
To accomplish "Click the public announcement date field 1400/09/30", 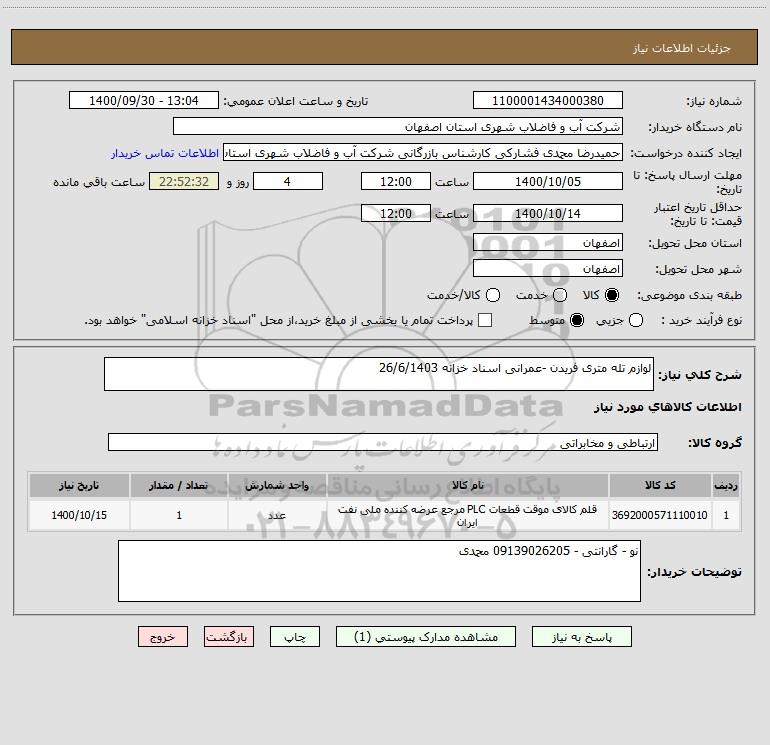I will coord(143,101).
